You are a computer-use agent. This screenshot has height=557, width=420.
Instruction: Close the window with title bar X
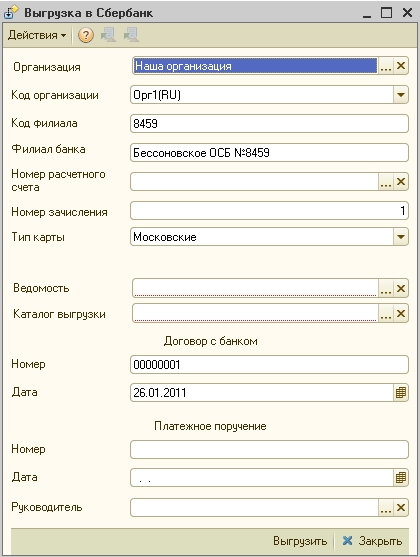coord(407,13)
